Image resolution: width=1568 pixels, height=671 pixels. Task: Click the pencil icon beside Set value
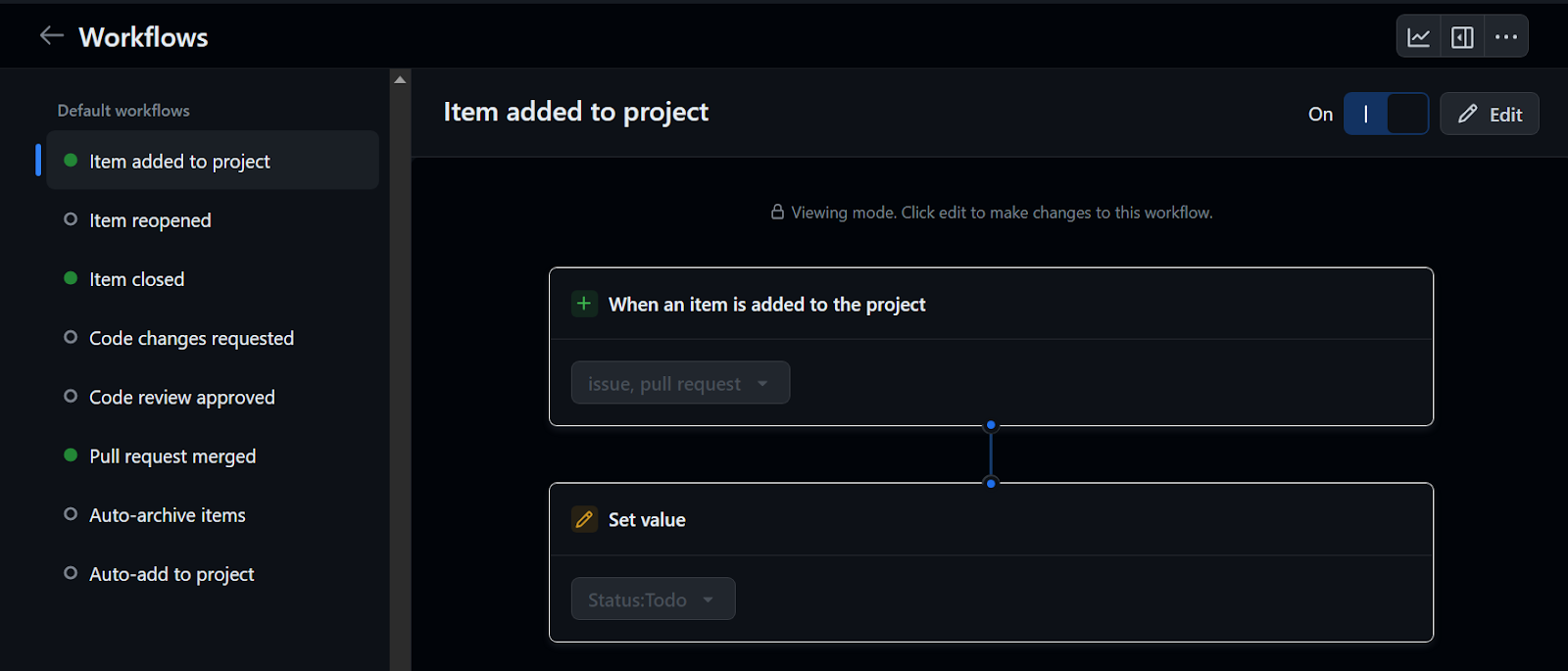coord(584,519)
